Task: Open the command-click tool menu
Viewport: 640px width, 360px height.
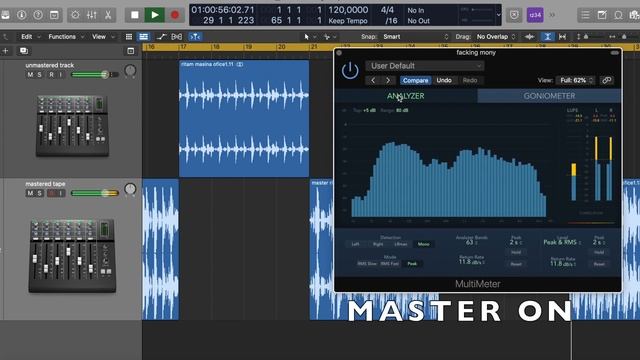Action: coord(330,37)
